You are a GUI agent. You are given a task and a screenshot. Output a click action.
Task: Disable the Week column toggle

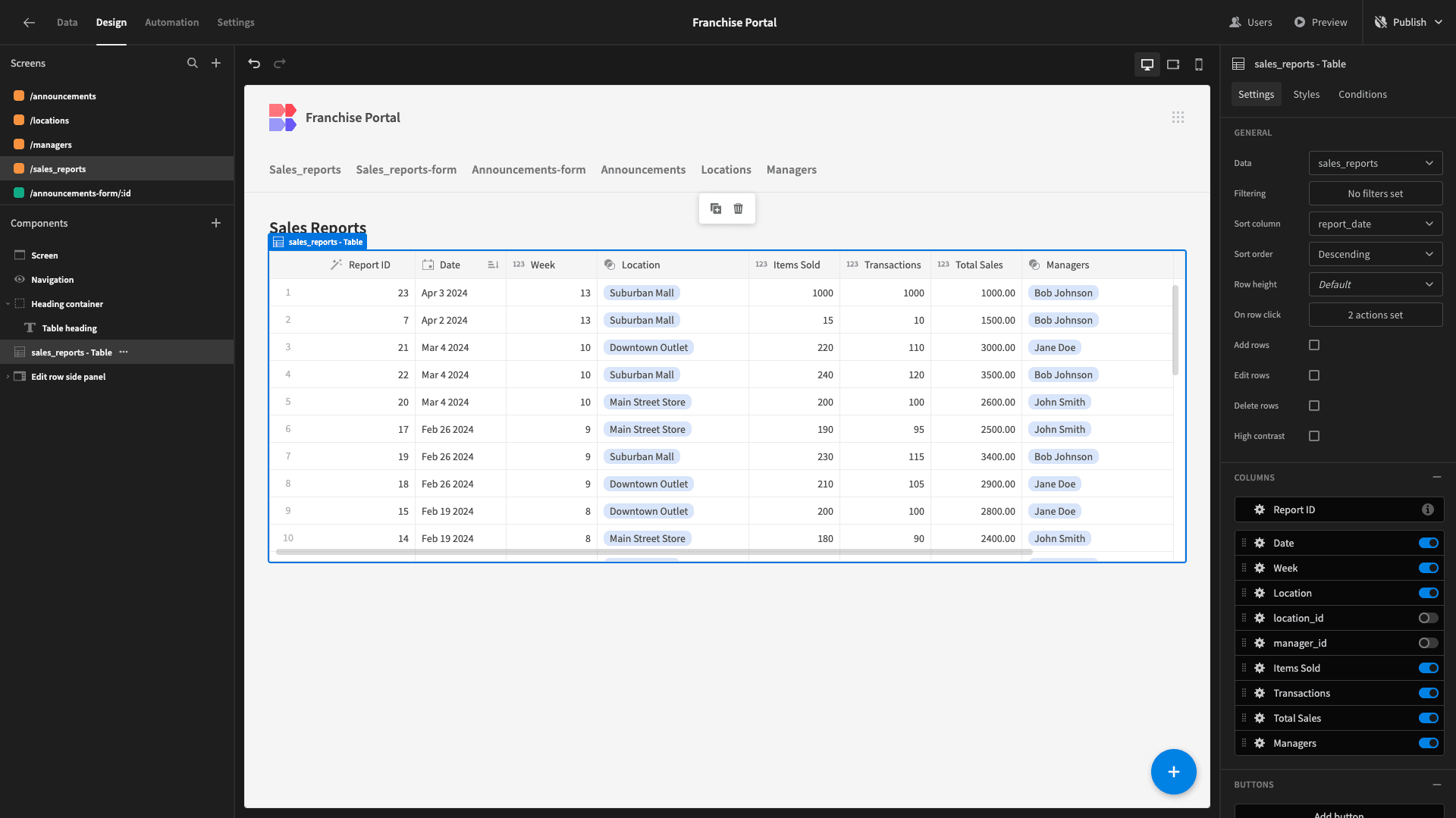[1428, 568]
